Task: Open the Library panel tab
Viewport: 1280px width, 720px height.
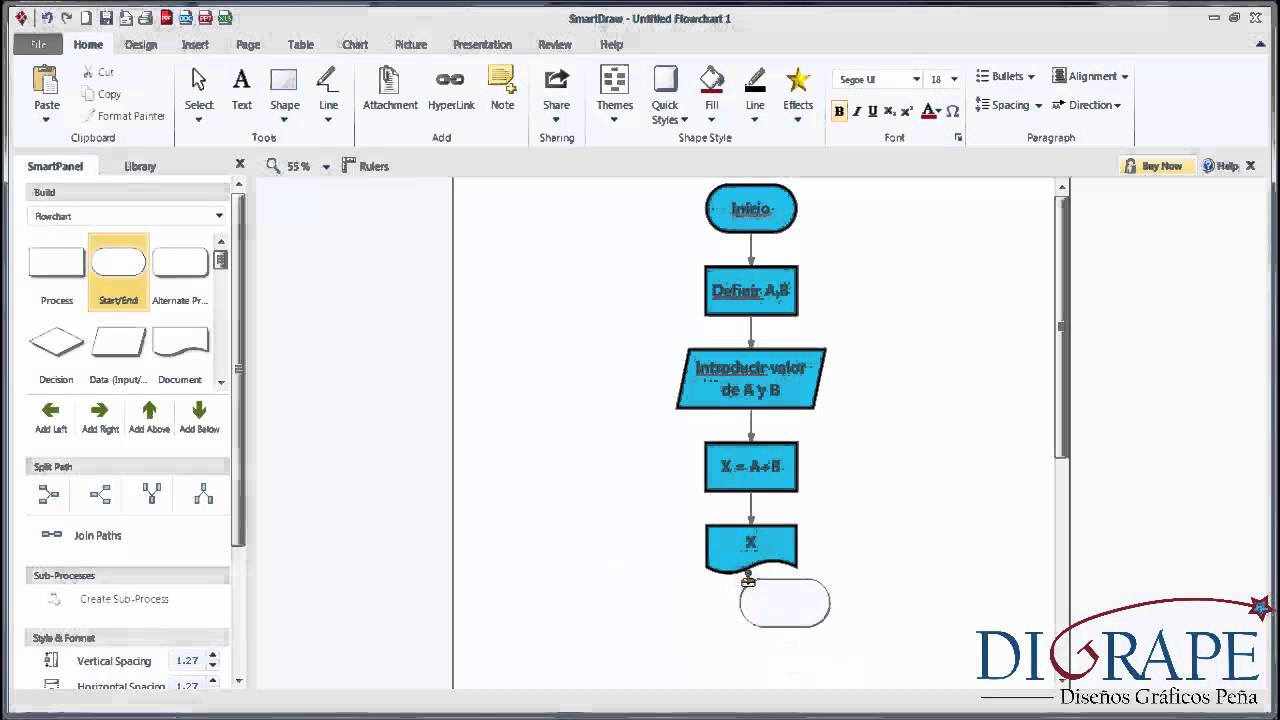Action: pos(140,166)
